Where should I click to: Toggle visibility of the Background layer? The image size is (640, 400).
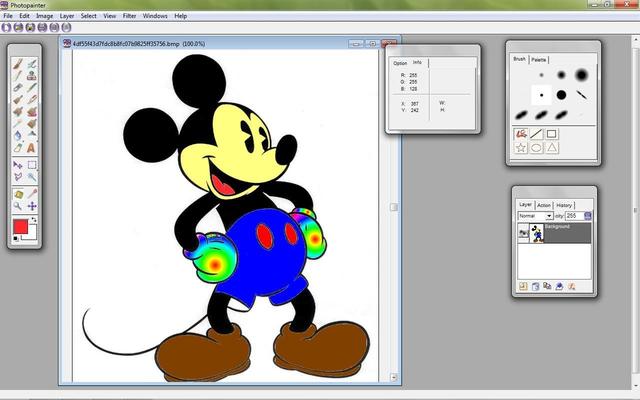tap(523, 233)
